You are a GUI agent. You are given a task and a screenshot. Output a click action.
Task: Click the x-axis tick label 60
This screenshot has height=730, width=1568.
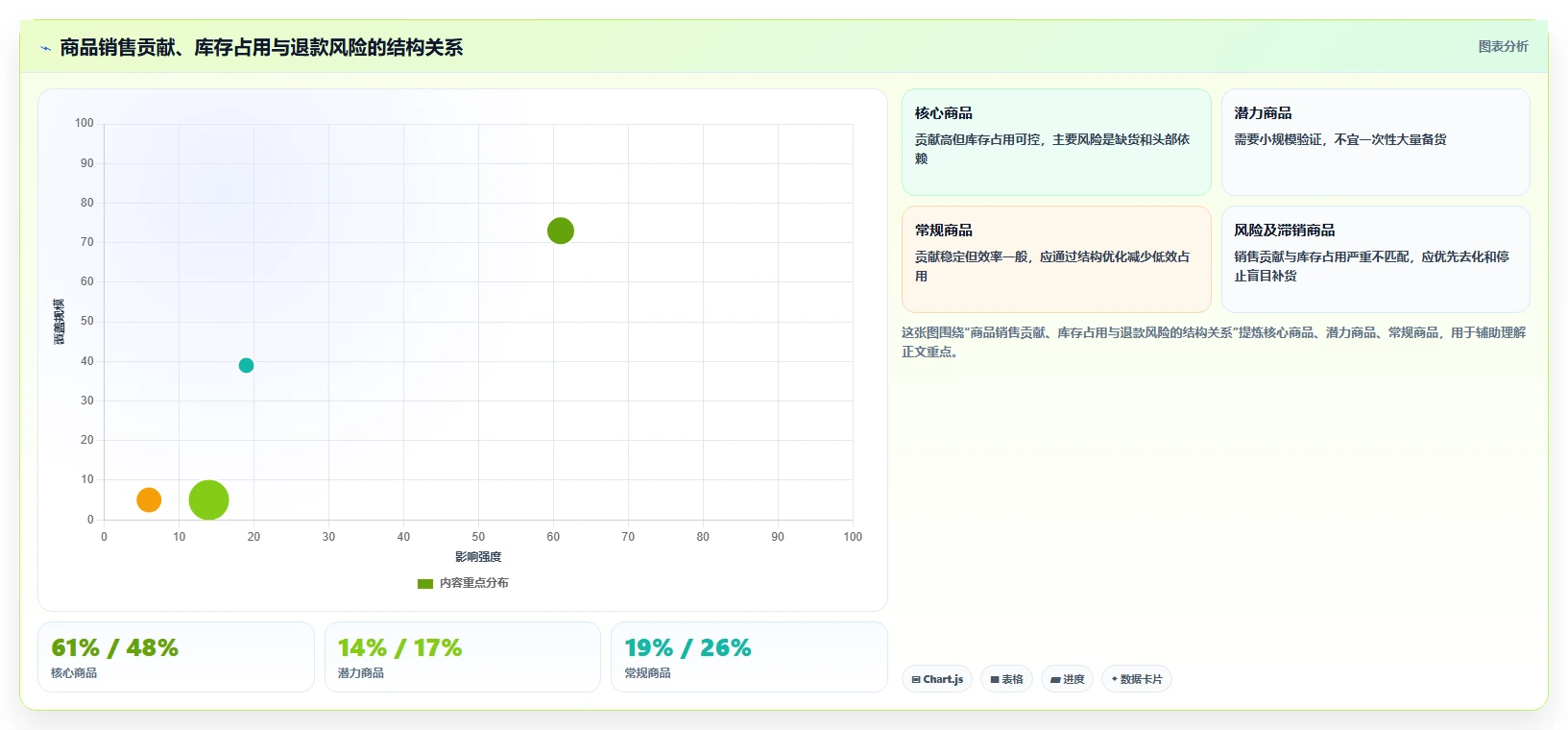(x=553, y=537)
